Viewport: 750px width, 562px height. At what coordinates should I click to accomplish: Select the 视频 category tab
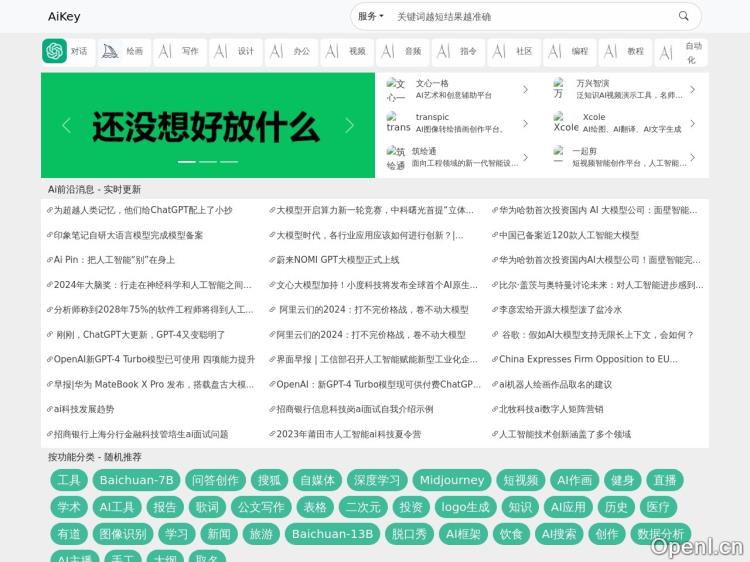346,51
